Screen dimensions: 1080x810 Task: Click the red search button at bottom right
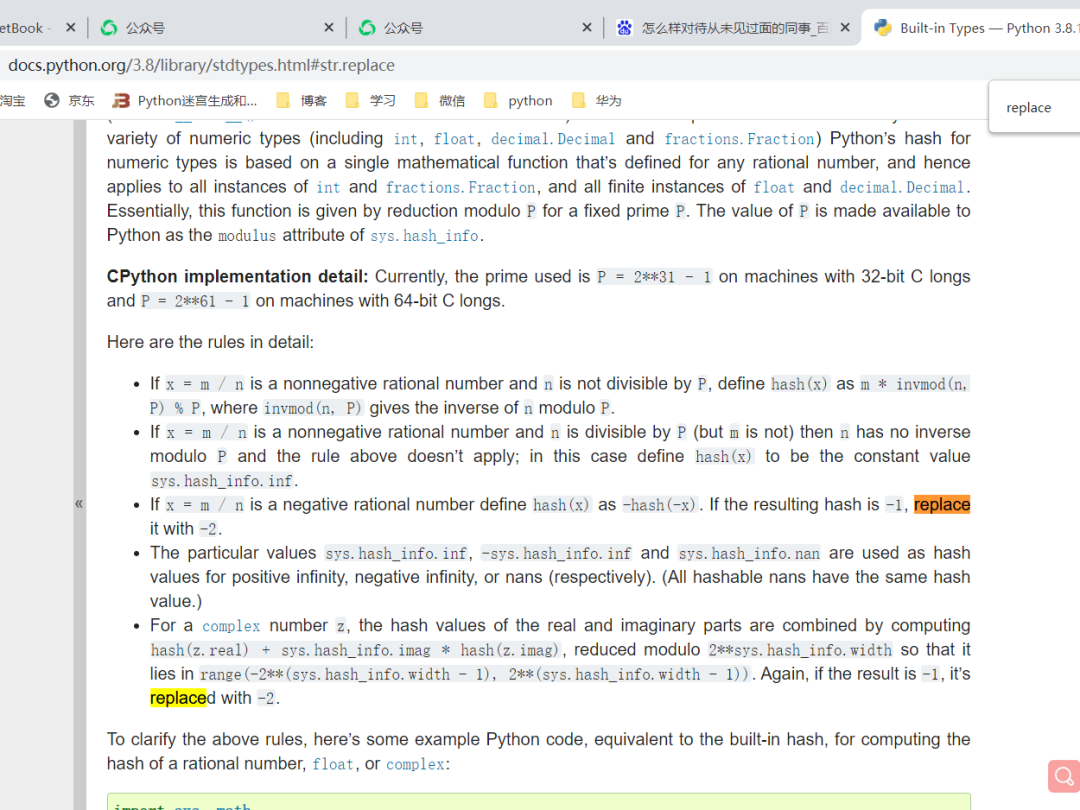click(1064, 776)
